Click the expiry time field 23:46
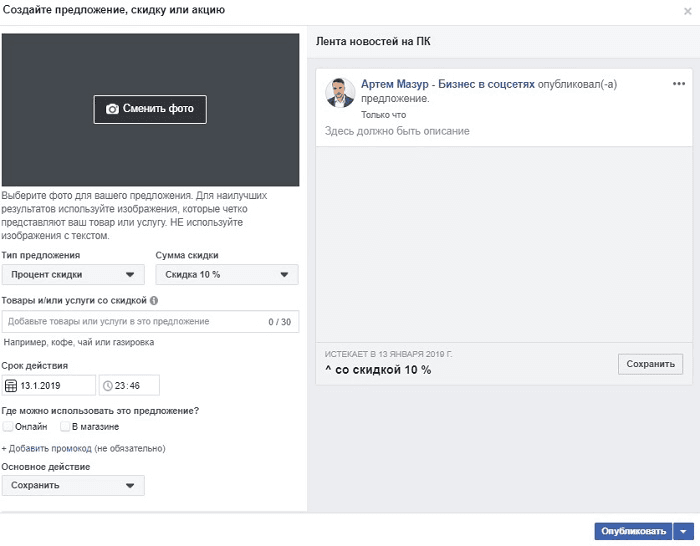This screenshot has width=700, height=546. pyautogui.click(x=129, y=385)
